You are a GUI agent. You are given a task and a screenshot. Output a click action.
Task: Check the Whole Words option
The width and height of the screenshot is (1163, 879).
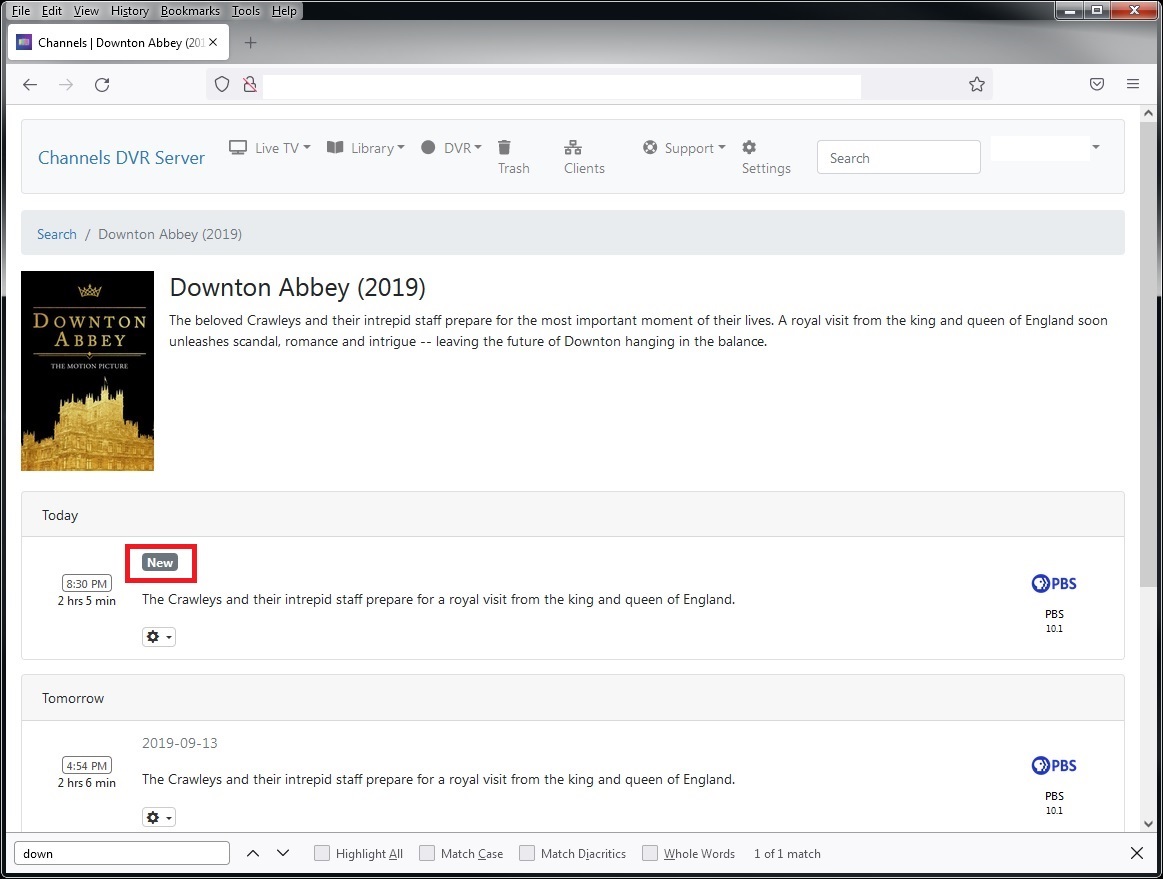coord(650,853)
